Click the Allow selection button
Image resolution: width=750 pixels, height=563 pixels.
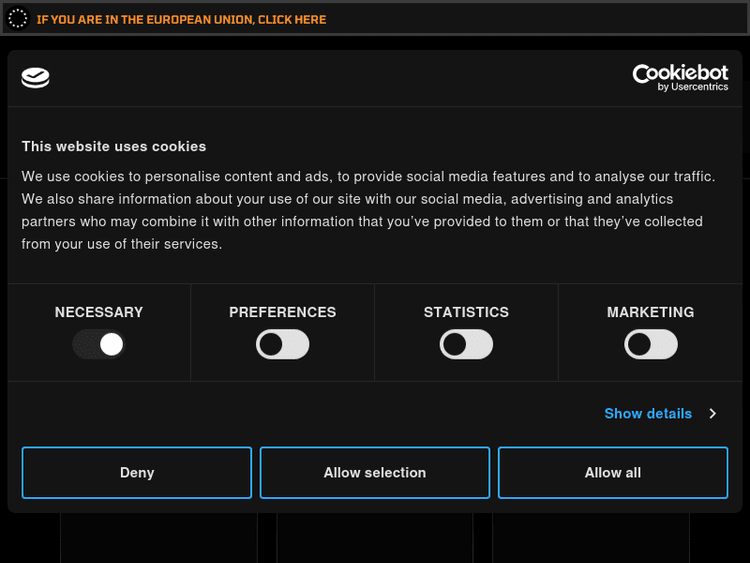click(375, 472)
